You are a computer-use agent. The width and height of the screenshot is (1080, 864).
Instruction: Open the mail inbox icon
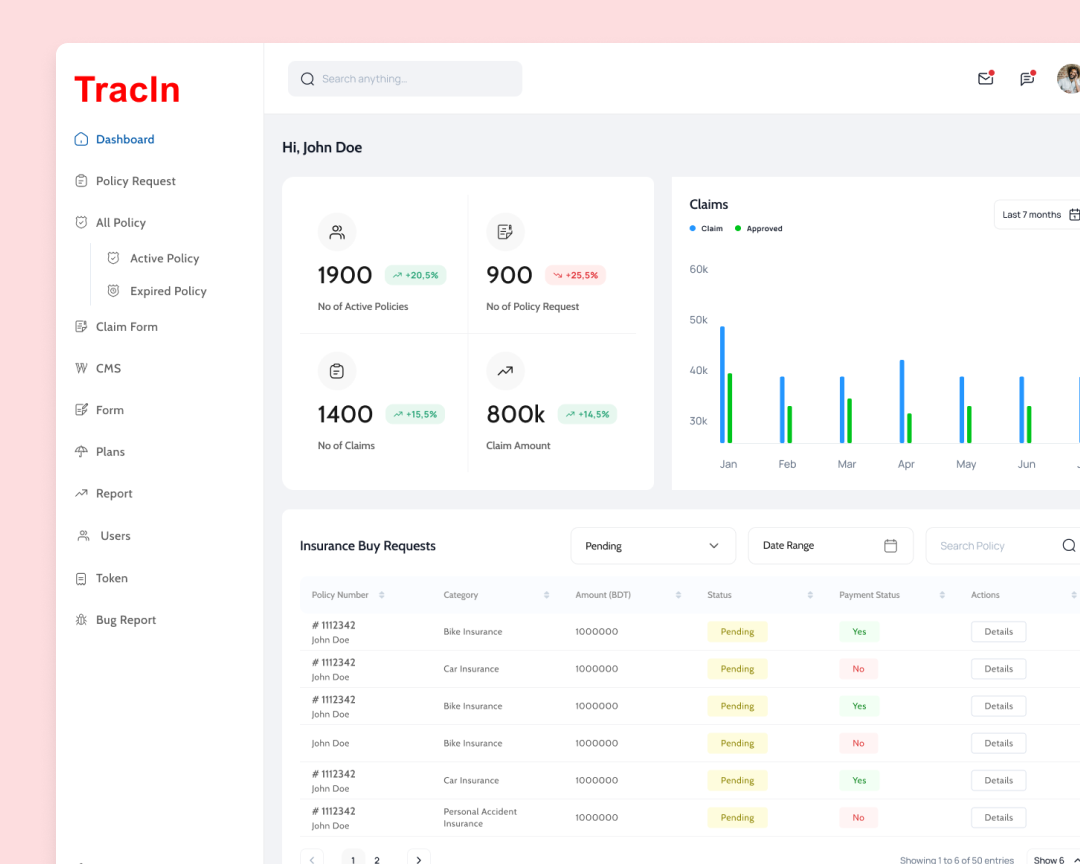[x=986, y=79]
